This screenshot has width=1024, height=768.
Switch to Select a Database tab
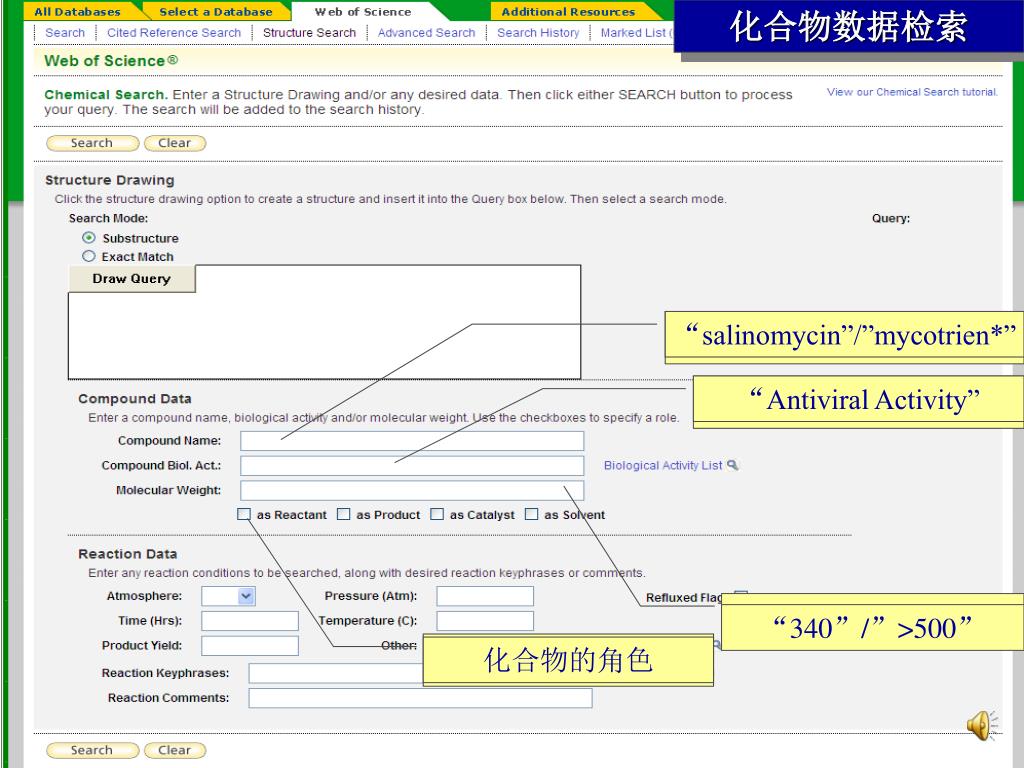(216, 12)
